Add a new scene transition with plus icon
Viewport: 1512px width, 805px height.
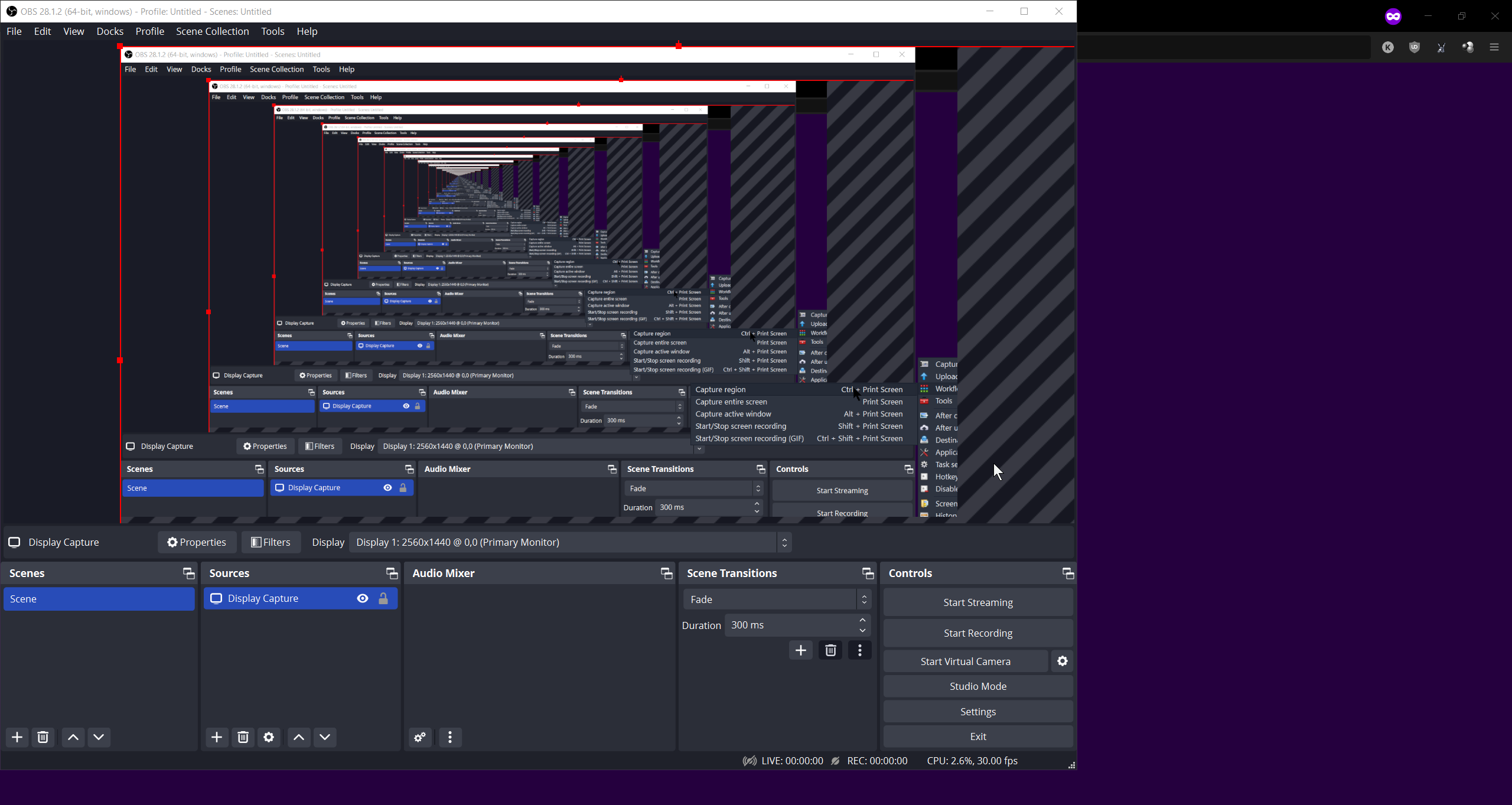coord(800,650)
